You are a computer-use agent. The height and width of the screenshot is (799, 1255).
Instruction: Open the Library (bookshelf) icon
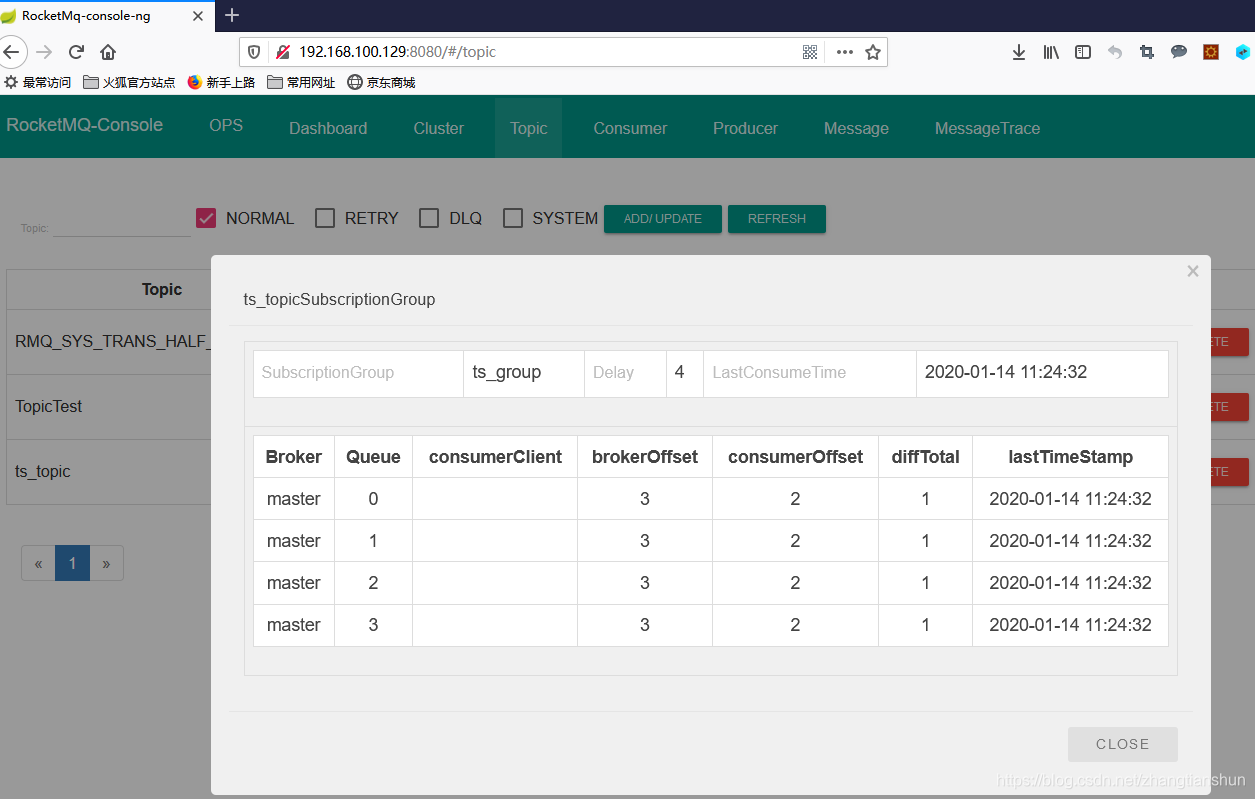coord(1051,52)
